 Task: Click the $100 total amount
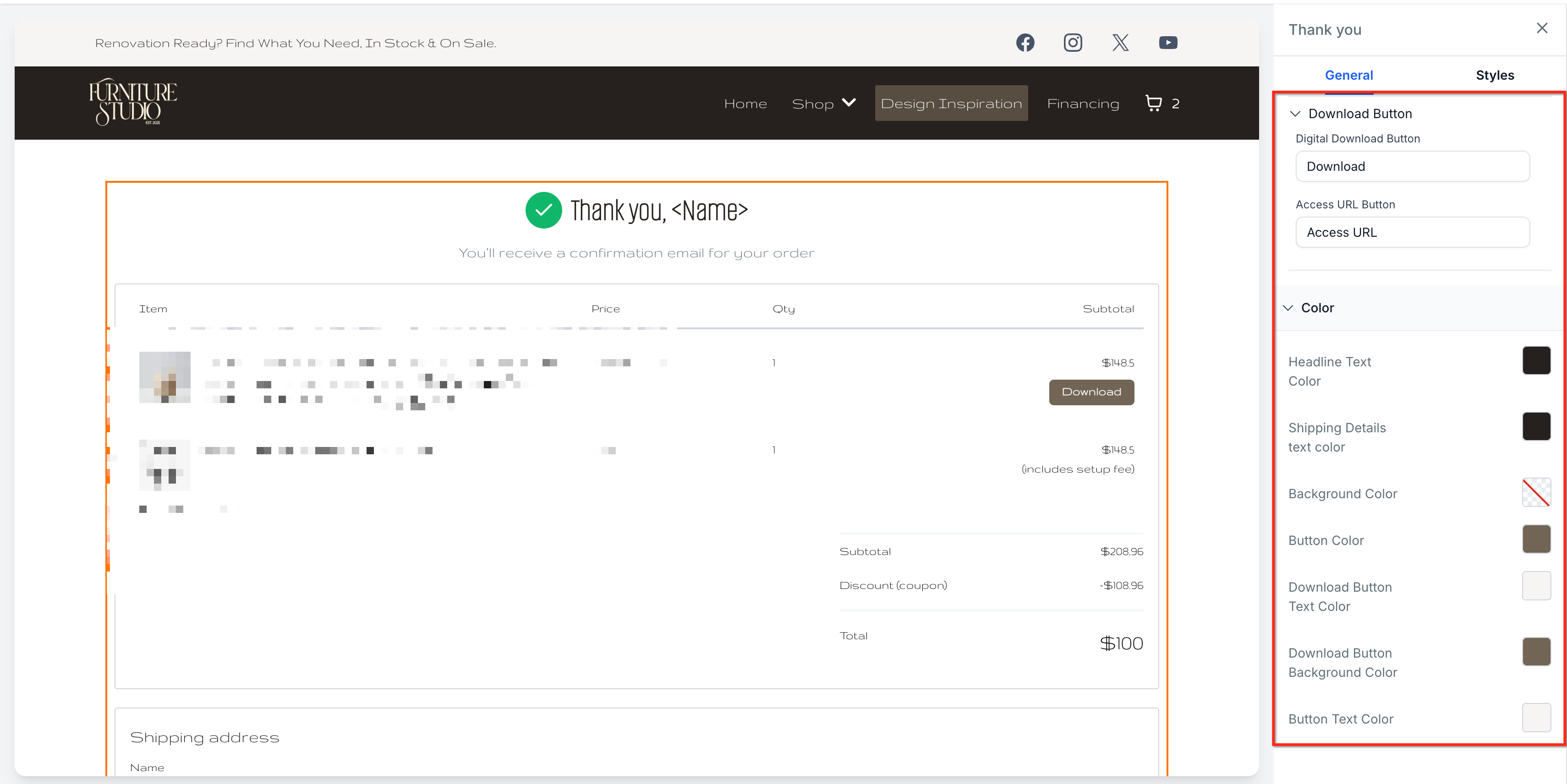coord(1121,643)
